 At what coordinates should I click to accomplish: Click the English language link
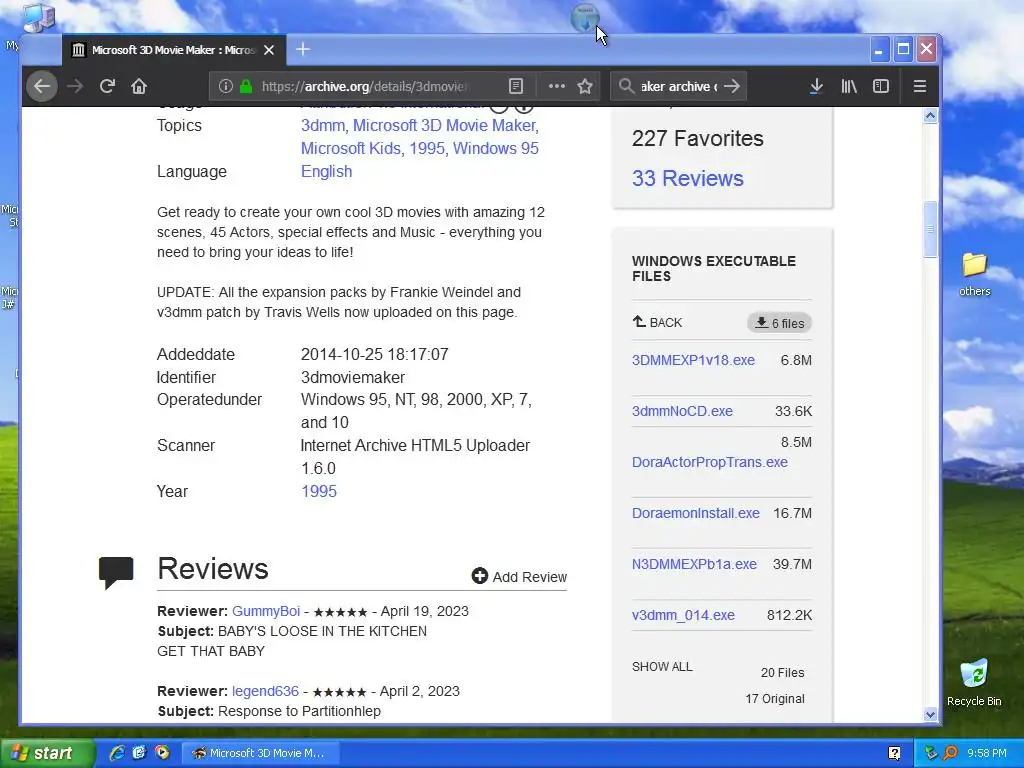[x=326, y=171]
